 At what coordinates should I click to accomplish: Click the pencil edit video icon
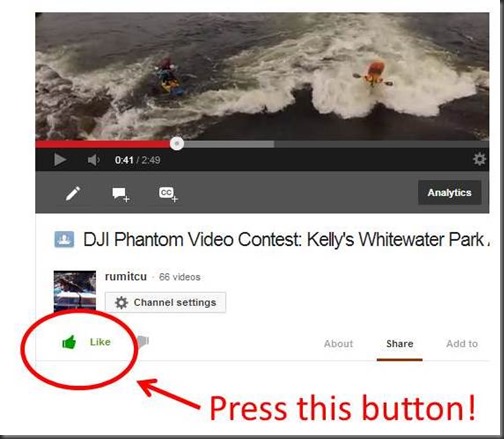[73, 193]
